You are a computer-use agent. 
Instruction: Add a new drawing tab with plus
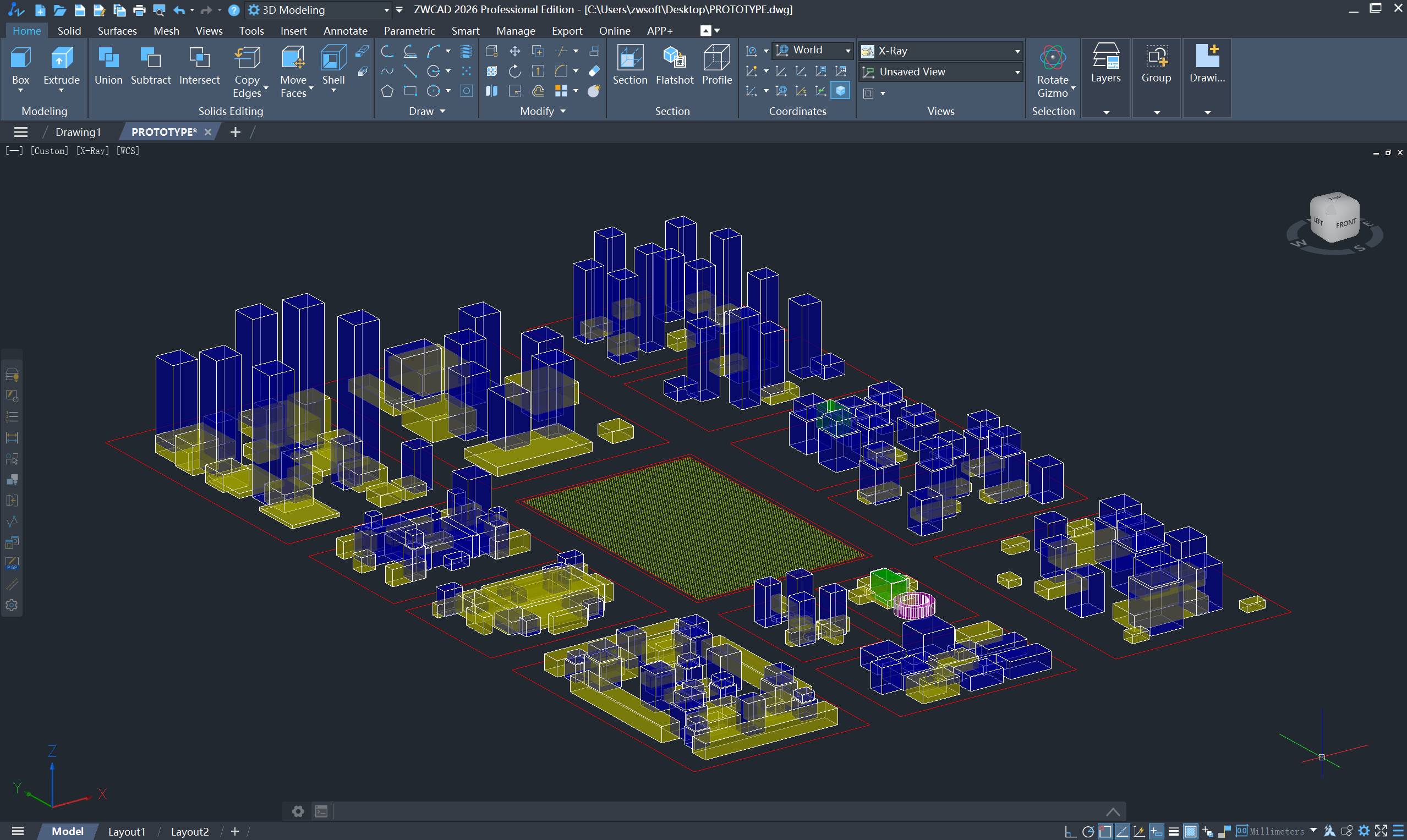tap(236, 132)
